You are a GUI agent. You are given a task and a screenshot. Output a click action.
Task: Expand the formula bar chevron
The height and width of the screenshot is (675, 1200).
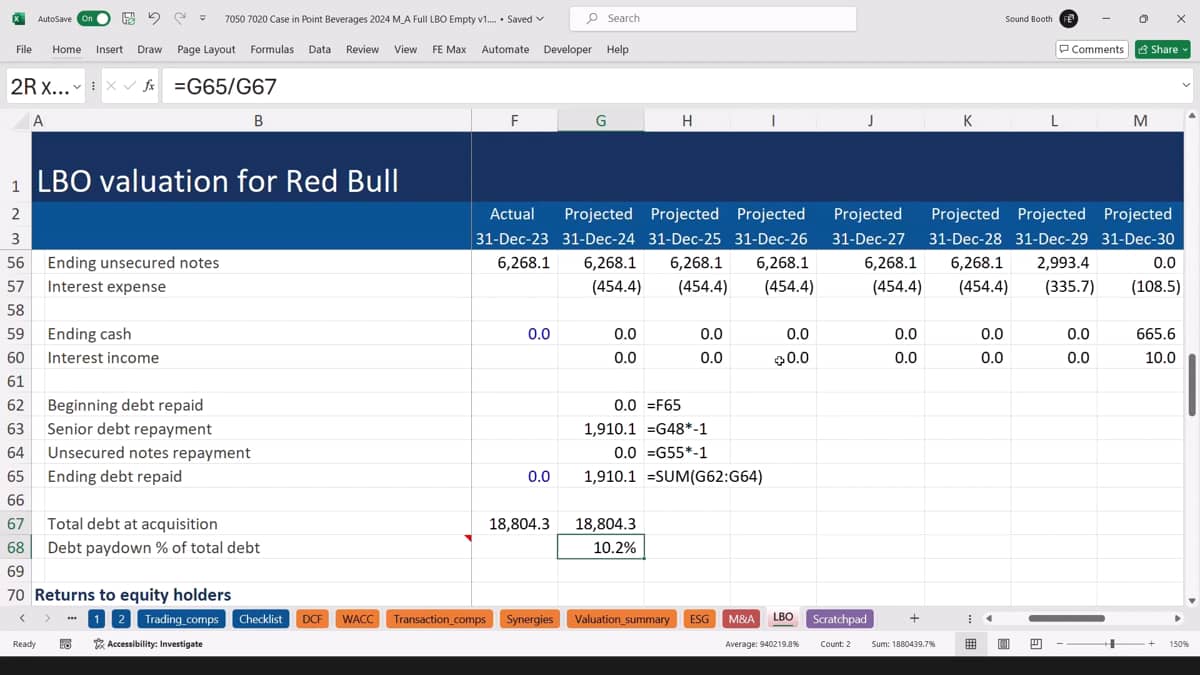click(1186, 86)
